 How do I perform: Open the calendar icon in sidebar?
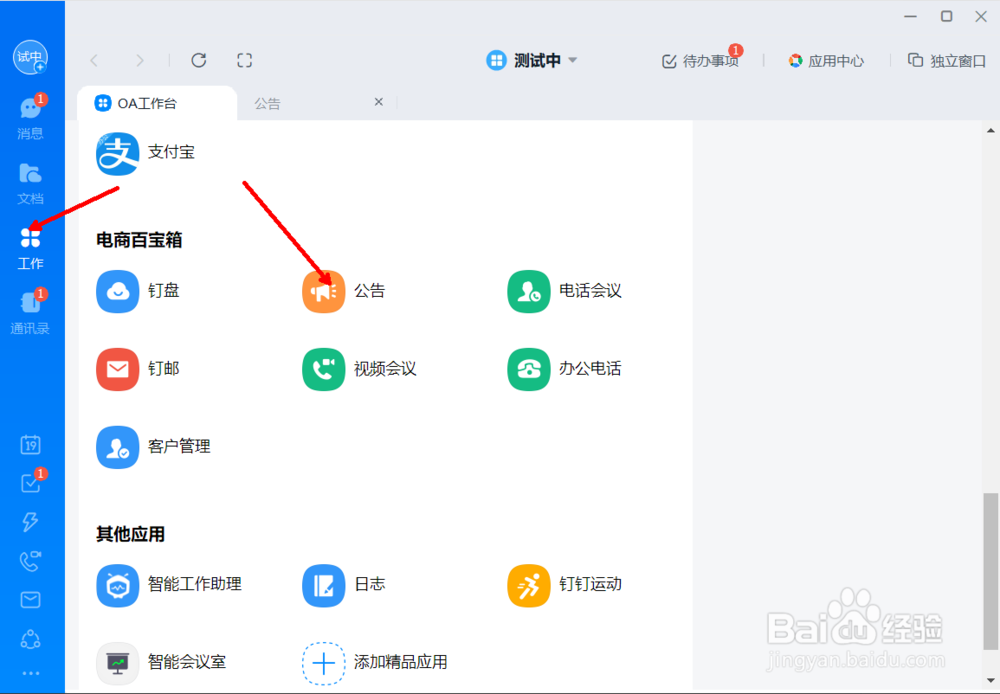click(30, 444)
